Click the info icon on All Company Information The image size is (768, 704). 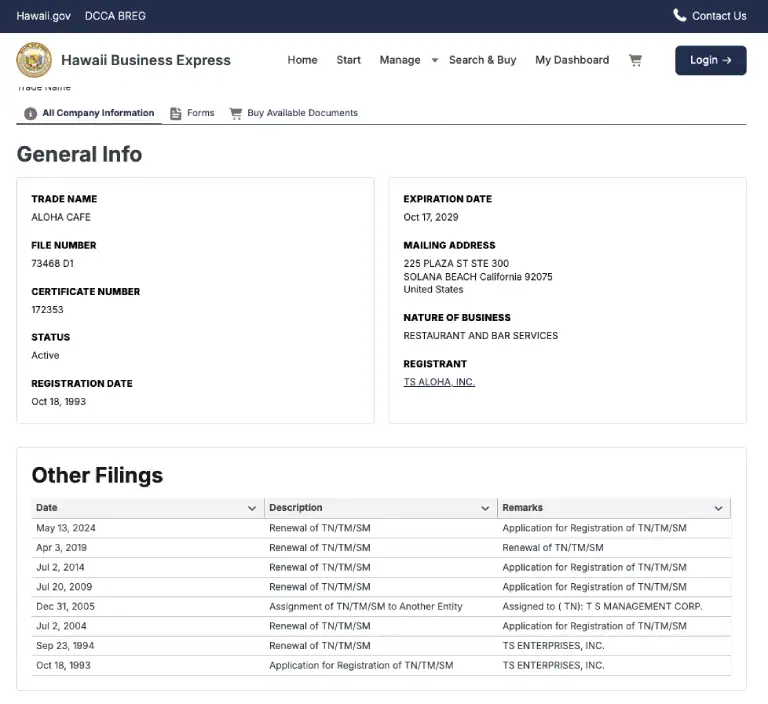pyautogui.click(x=30, y=113)
